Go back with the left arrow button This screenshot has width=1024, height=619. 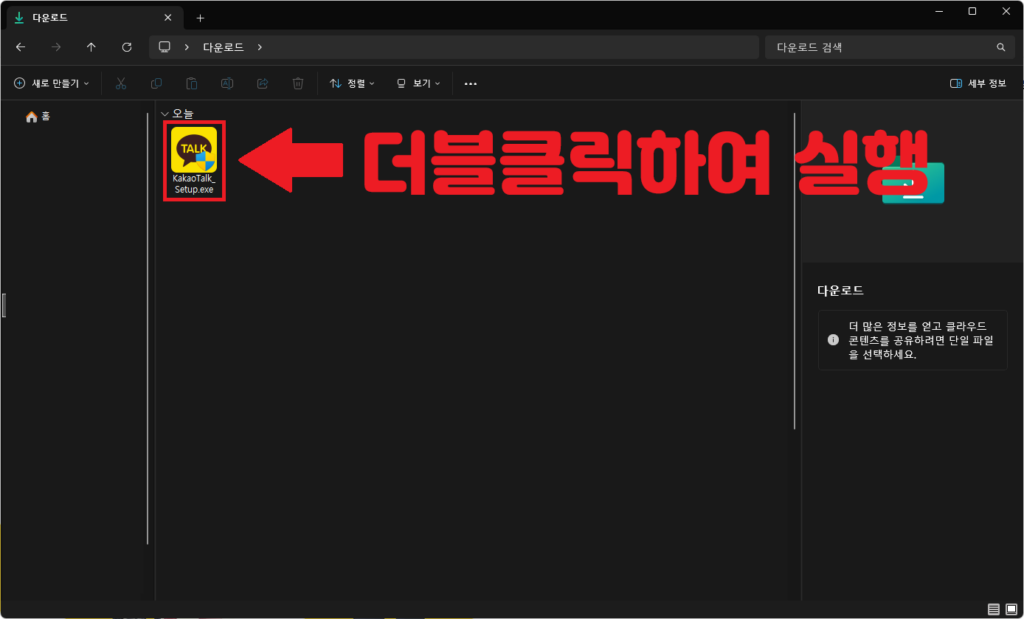point(20,47)
